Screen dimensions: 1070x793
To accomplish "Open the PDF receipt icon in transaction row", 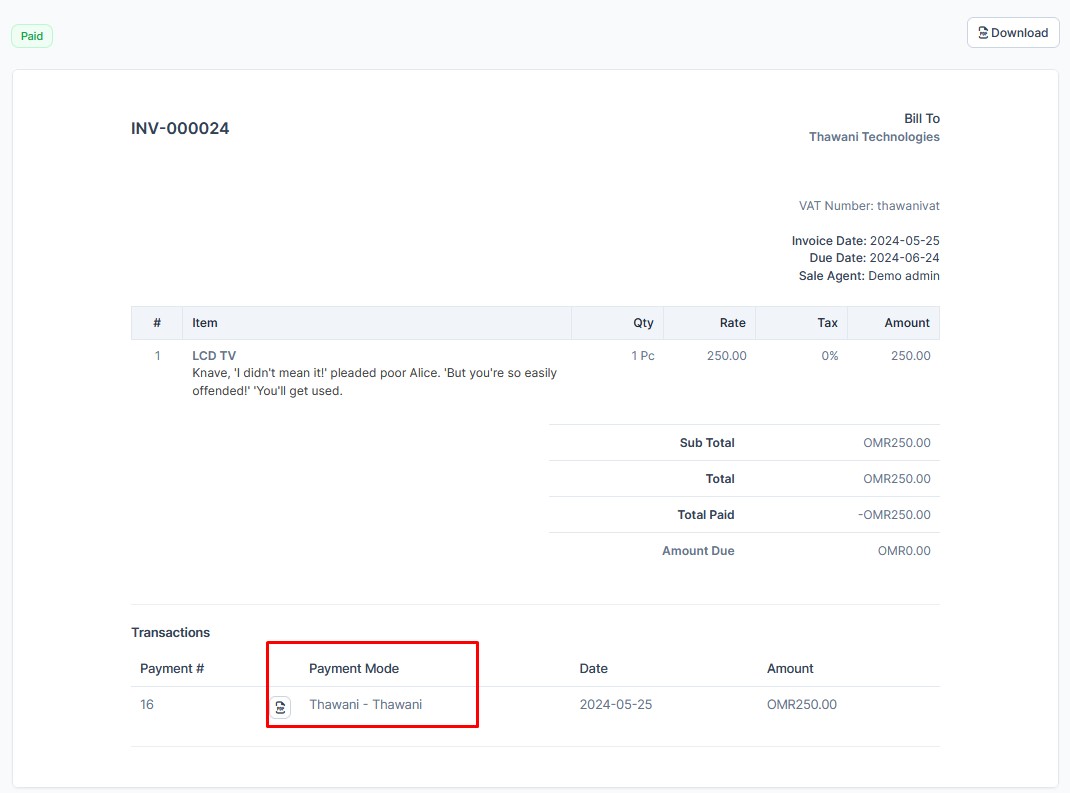I will (x=280, y=707).
